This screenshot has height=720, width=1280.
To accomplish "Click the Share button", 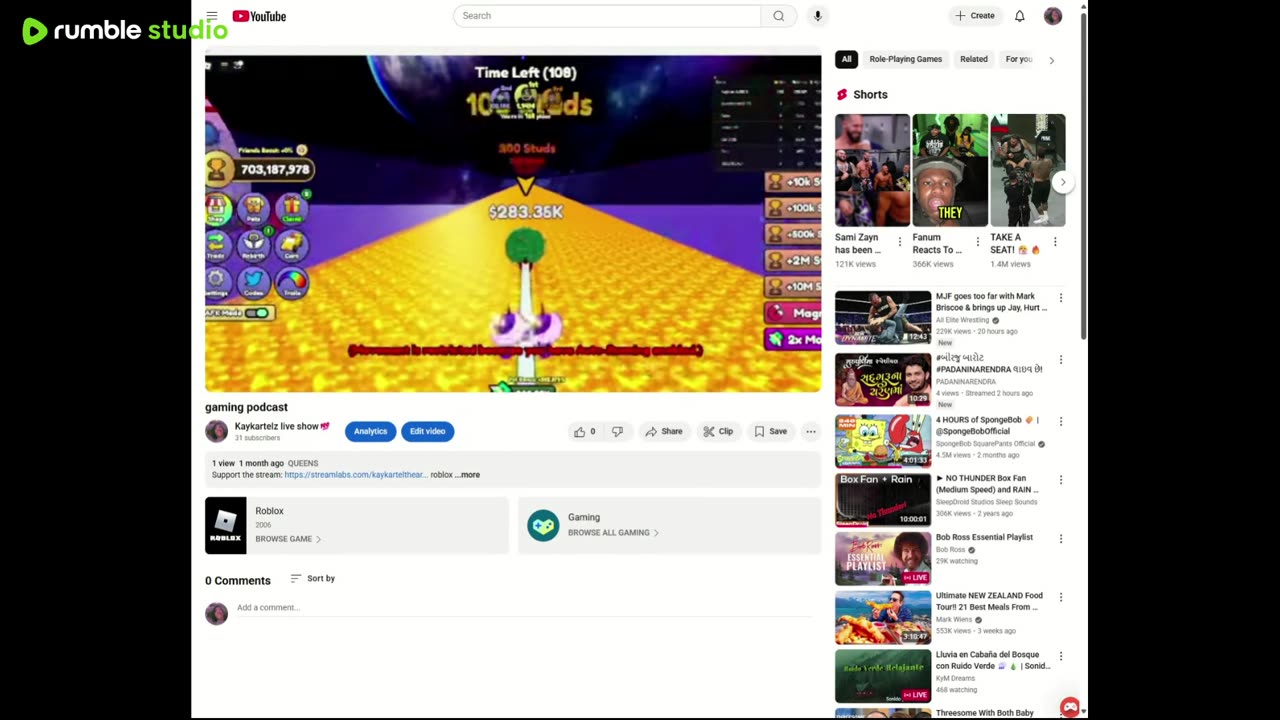I will [663, 432].
